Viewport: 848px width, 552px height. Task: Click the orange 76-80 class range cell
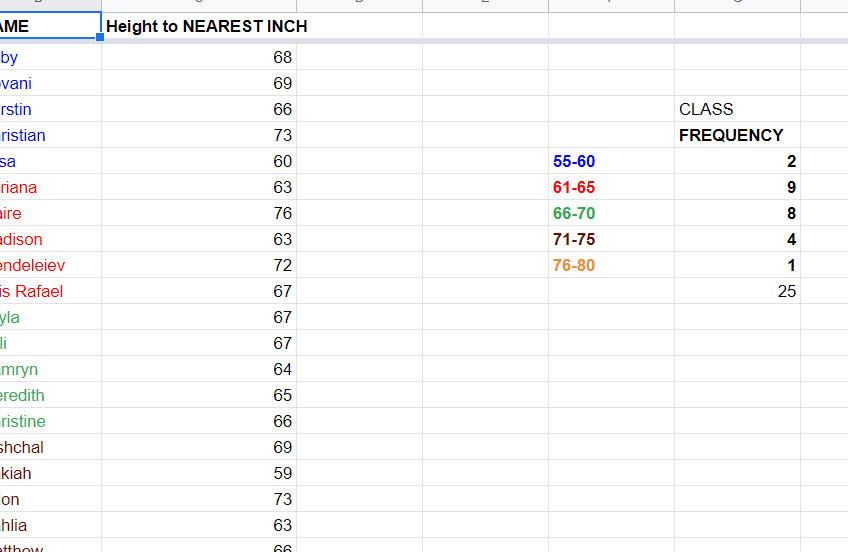click(x=612, y=265)
